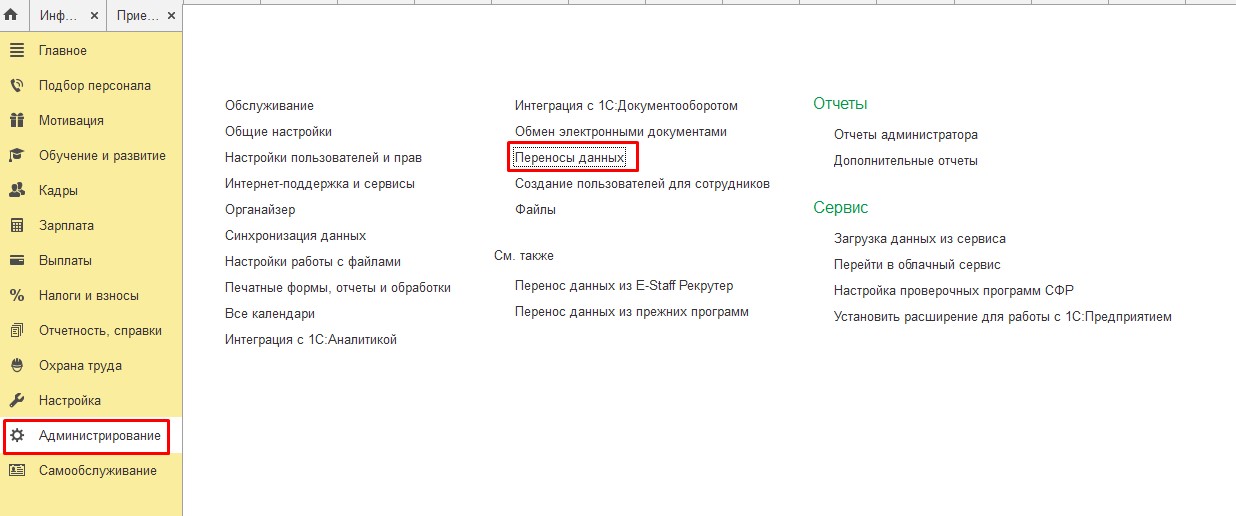Open Переносы данных
The image size is (1236, 516).
(x=569, y=158)
